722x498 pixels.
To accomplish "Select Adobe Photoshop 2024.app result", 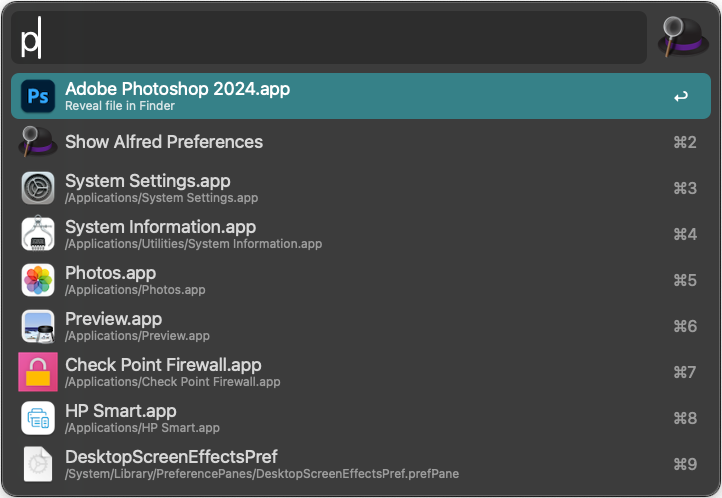I will 361,96.
